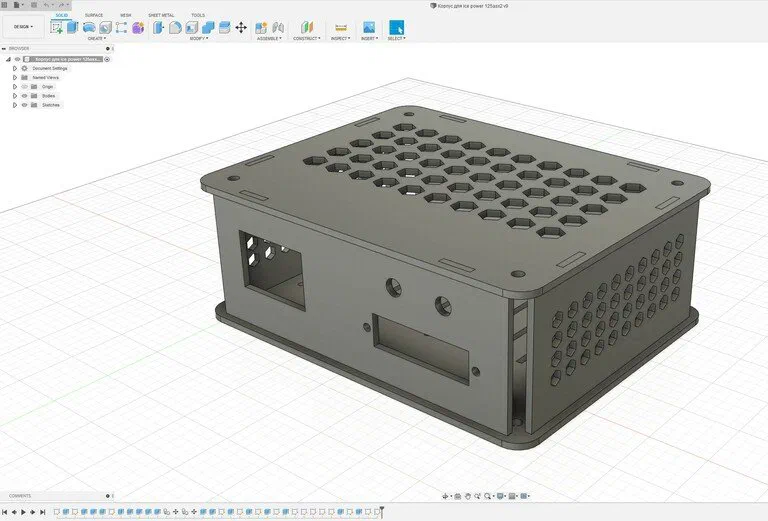Activate the root component radio button
This screenshot has width=768, height=521.
[x=107, y=59]
